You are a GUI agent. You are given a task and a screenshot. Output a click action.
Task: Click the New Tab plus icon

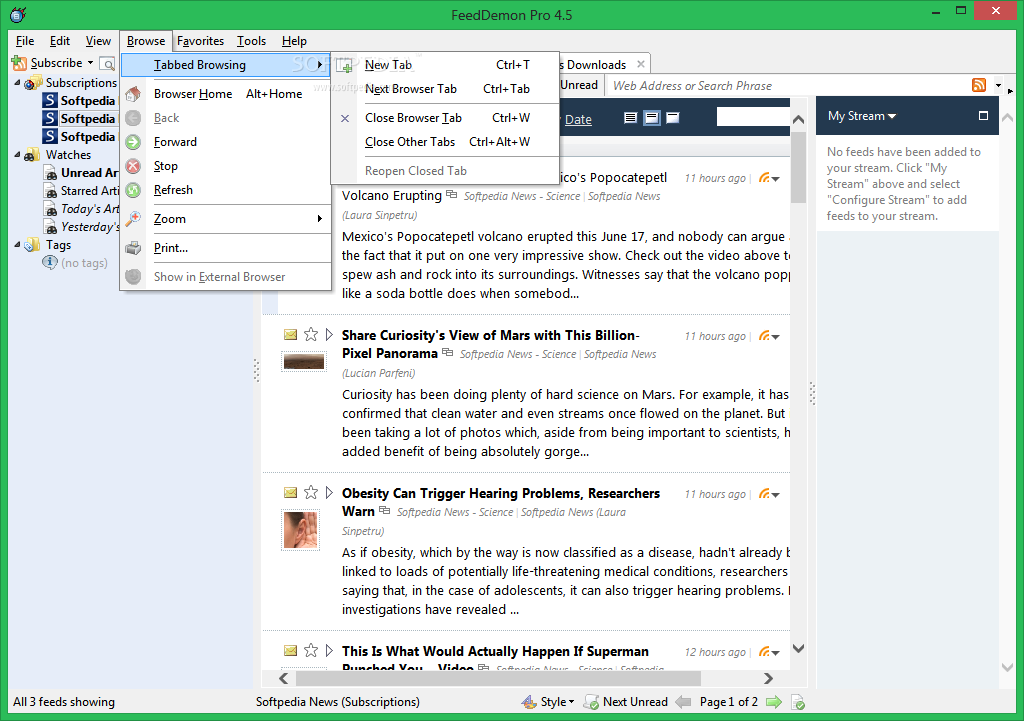click(345, 65)
